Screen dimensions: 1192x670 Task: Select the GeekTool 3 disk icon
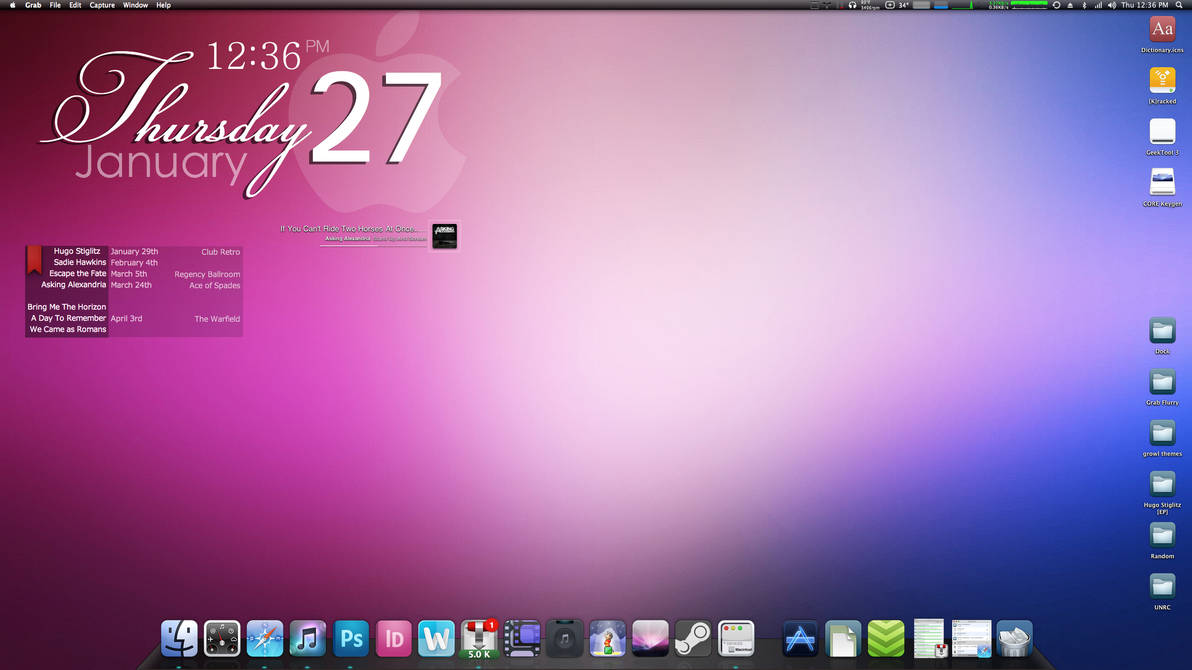[x=1162, y=137]
